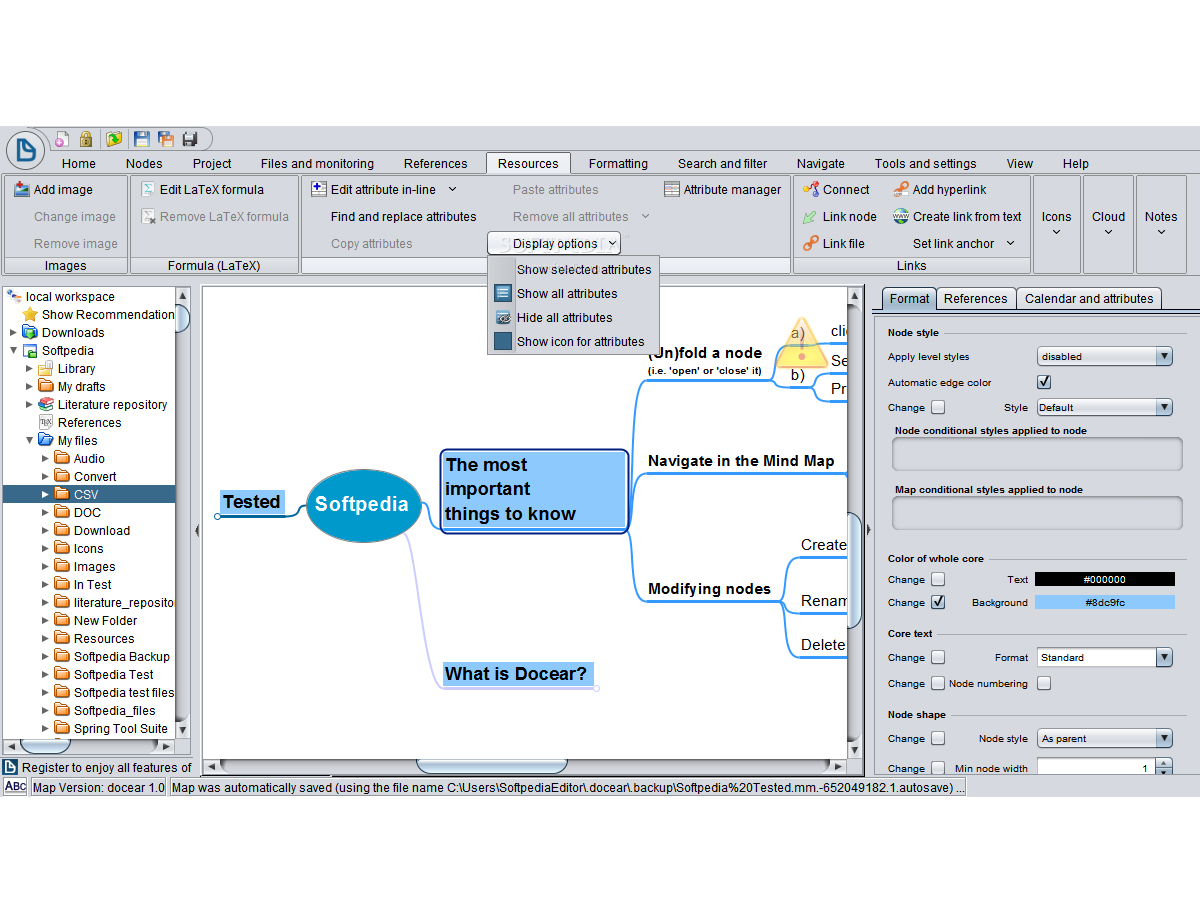Click the Add image icon
Viewport: 1200px width, 900px height.
point(21,190)
